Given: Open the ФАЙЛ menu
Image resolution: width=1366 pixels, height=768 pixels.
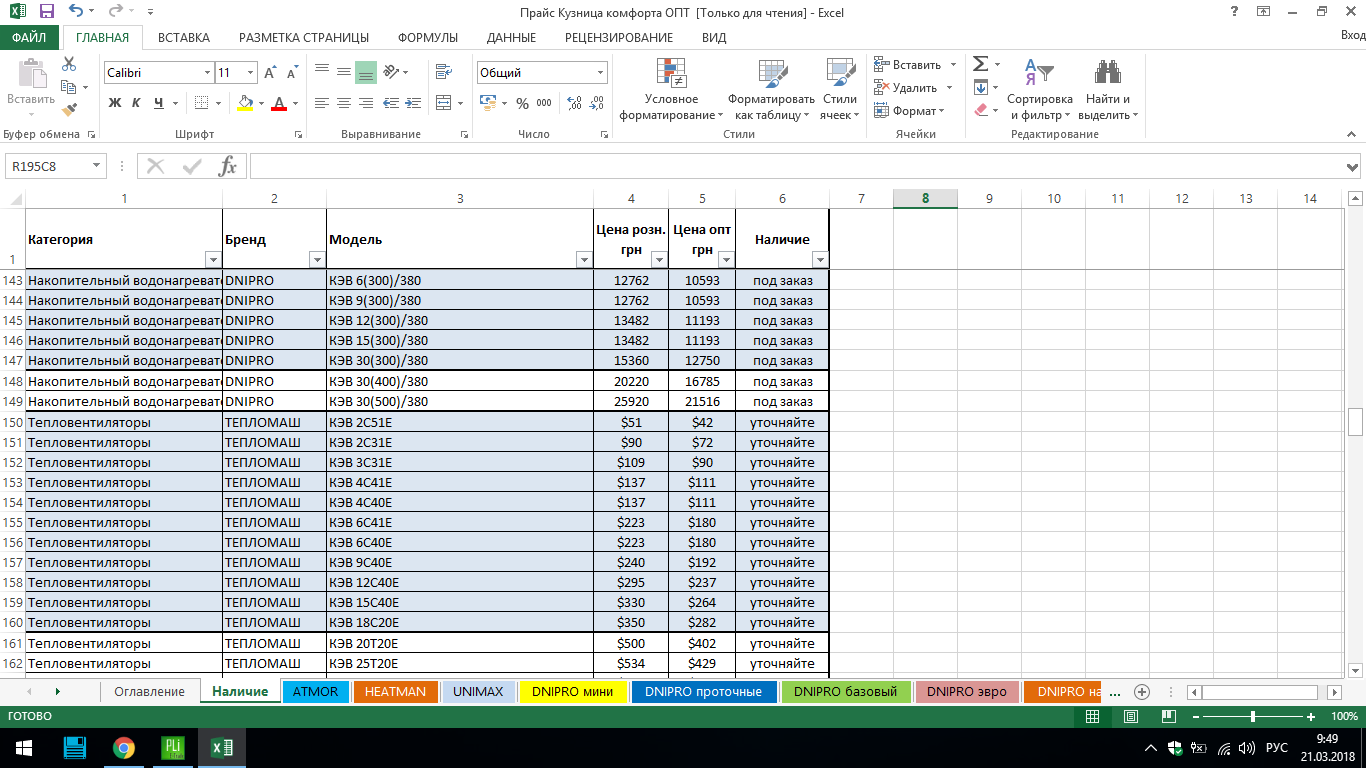Looking at the screenshot, I should coord(29,38).
